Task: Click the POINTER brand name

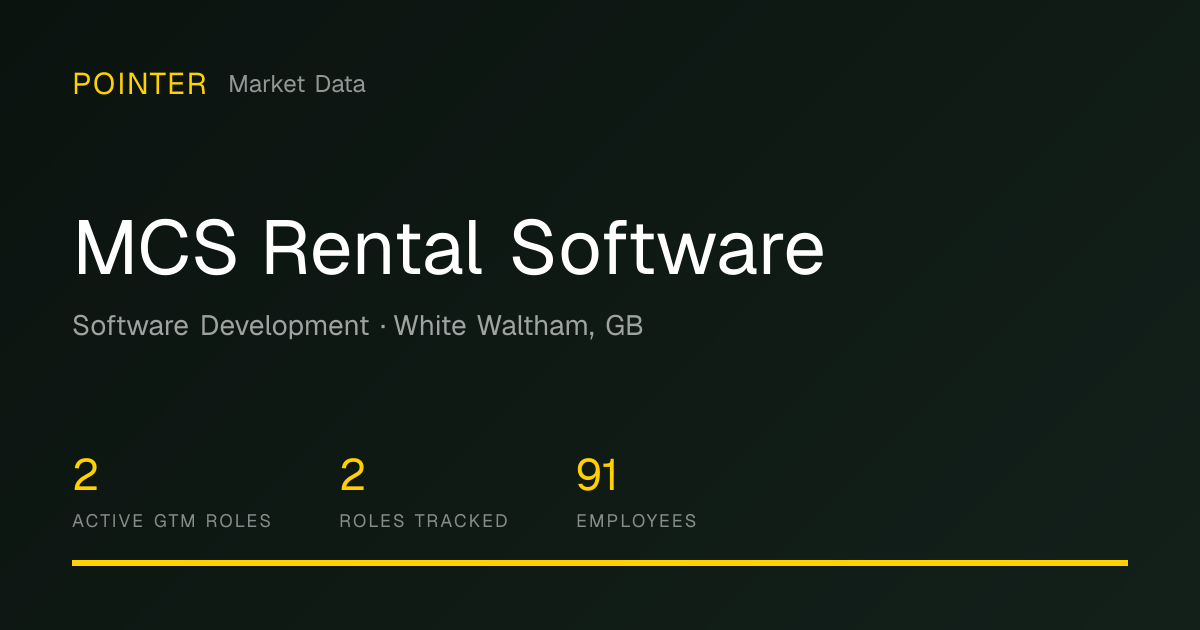Action: [x=140, y=84]
